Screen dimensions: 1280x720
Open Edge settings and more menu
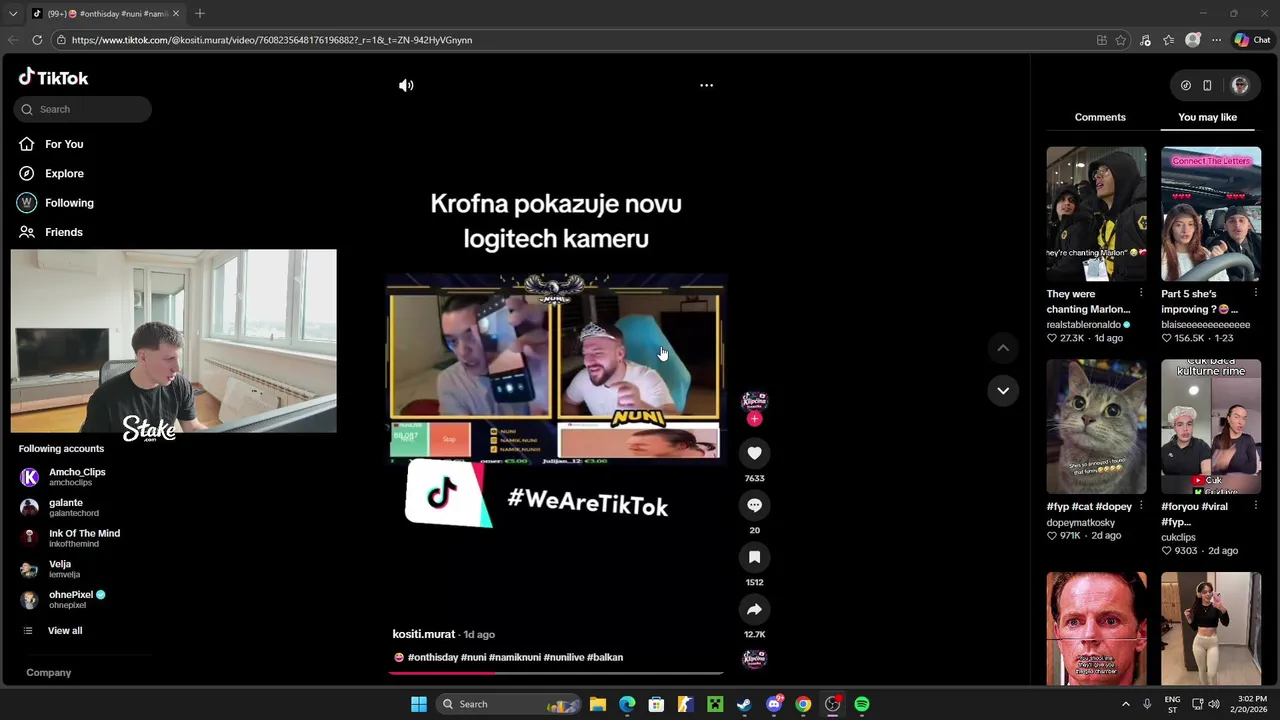tap(1216, 40)
